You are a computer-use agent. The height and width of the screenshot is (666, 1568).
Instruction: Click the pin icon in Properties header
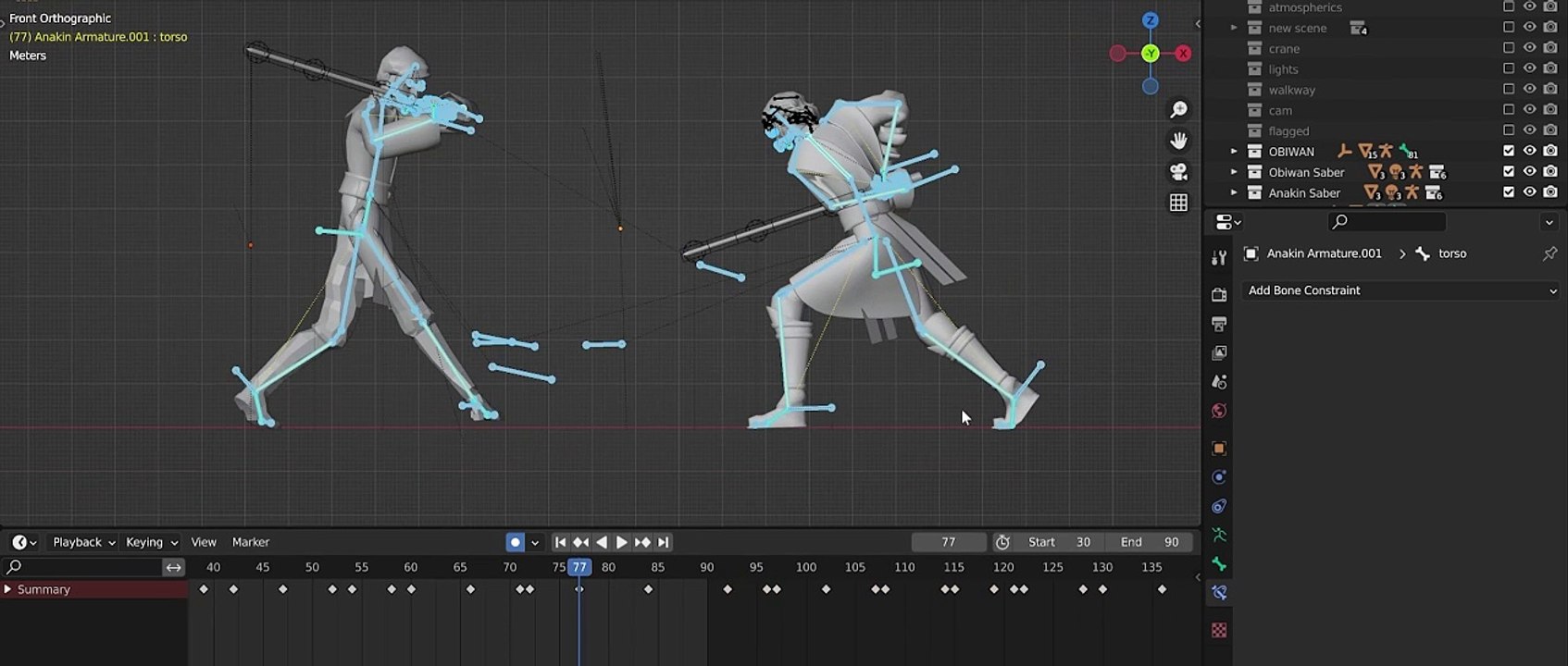(x=1549, y=253)
